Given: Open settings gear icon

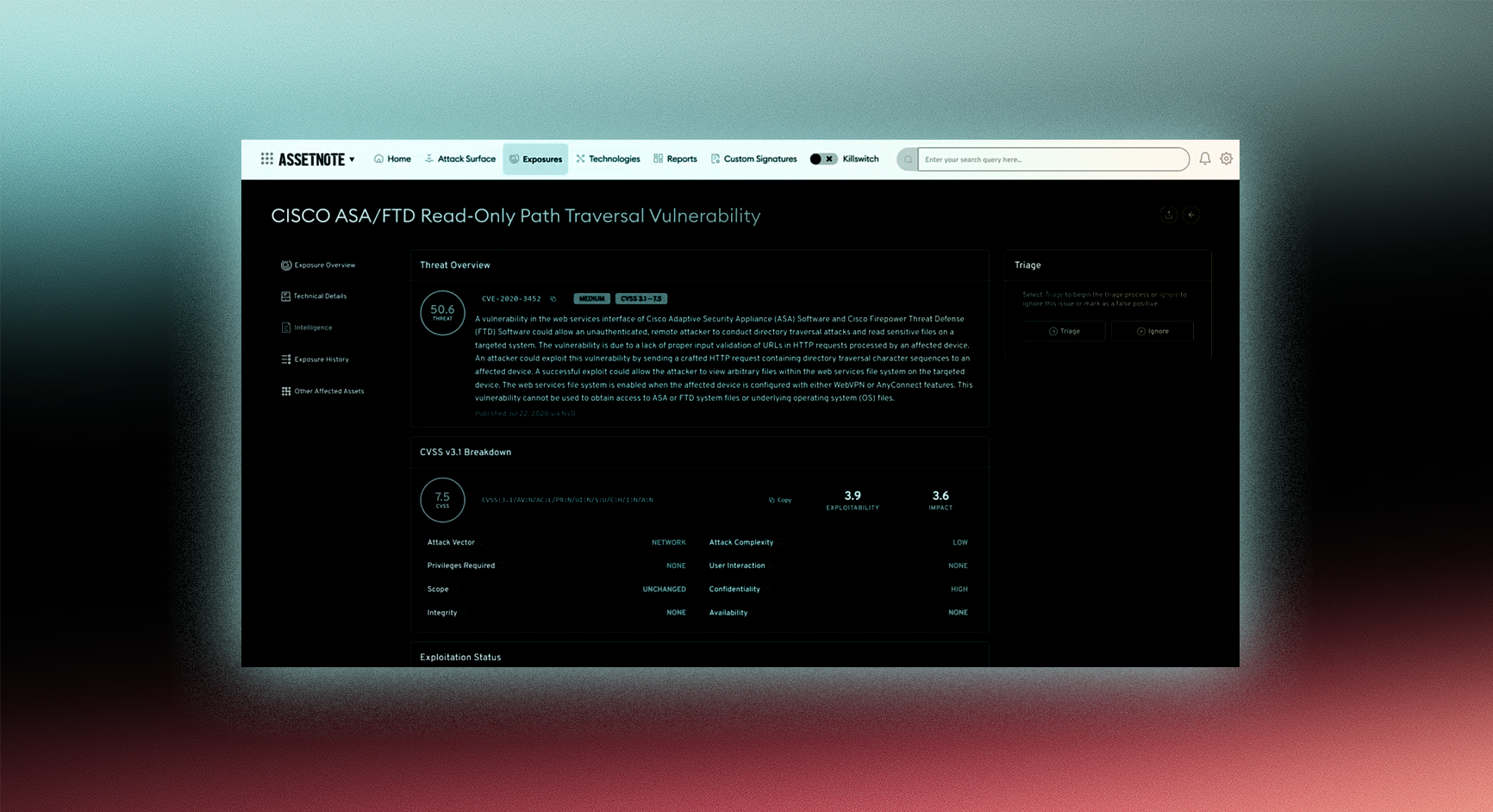Looking at the screenshot, I should [1226, 159].
